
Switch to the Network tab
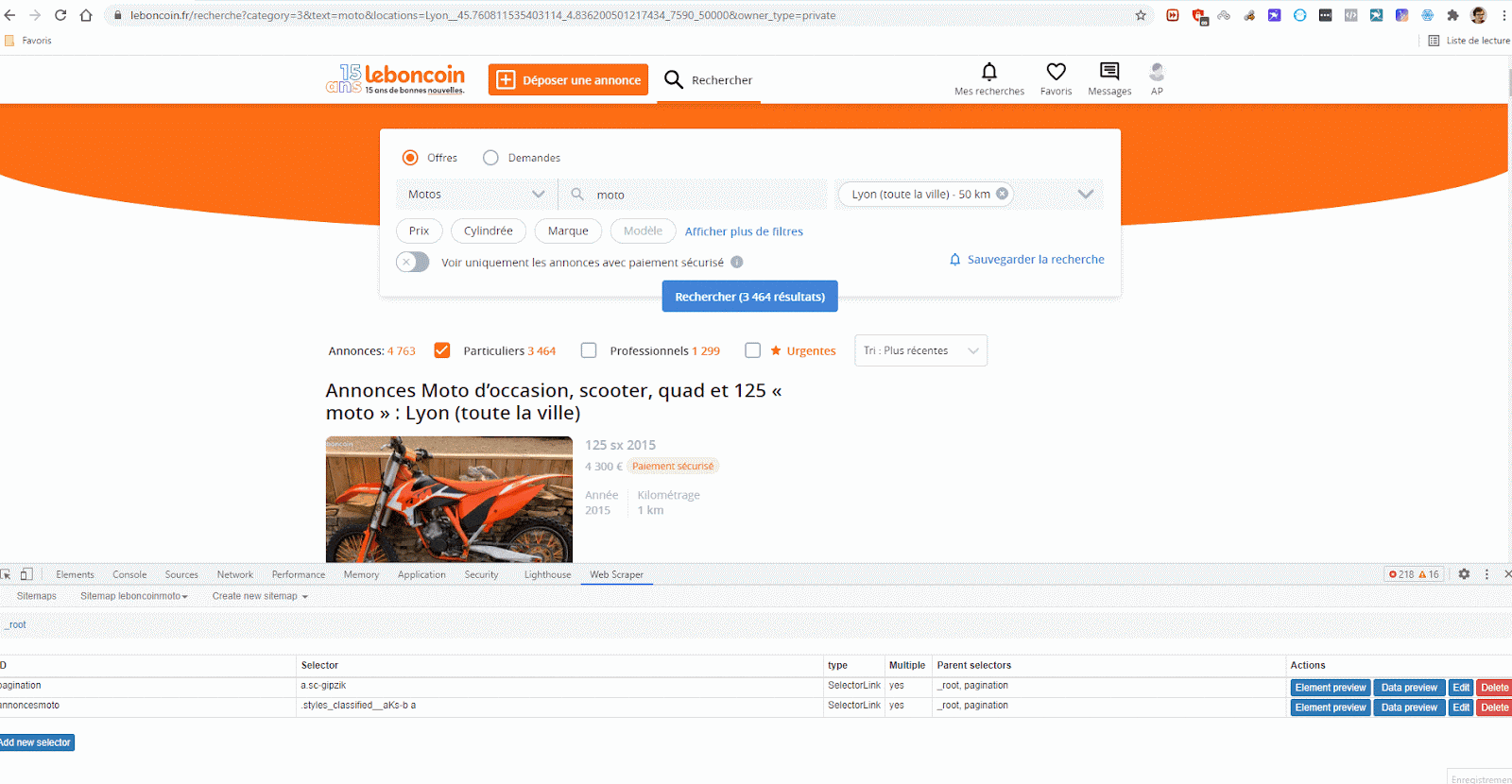[x=235, y=574]
